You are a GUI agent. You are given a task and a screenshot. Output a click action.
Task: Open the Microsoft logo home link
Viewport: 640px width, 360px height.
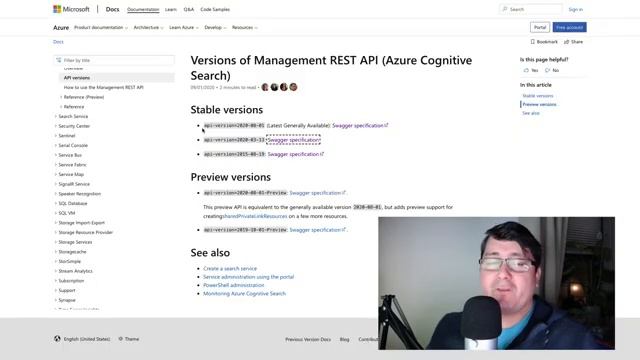click(71, 9)
